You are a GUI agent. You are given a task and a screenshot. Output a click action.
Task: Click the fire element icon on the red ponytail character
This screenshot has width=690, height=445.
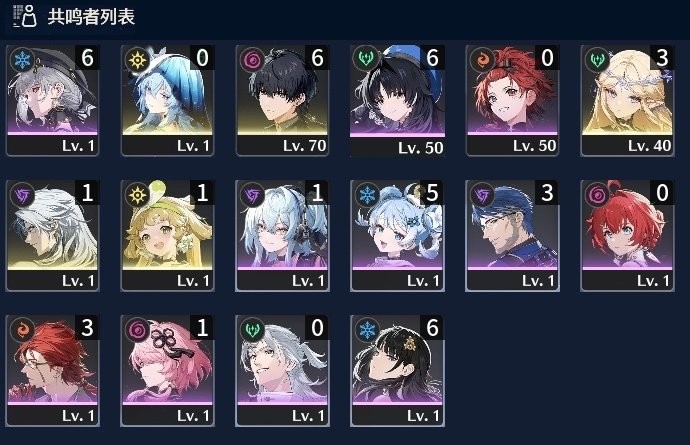(482, 59)
